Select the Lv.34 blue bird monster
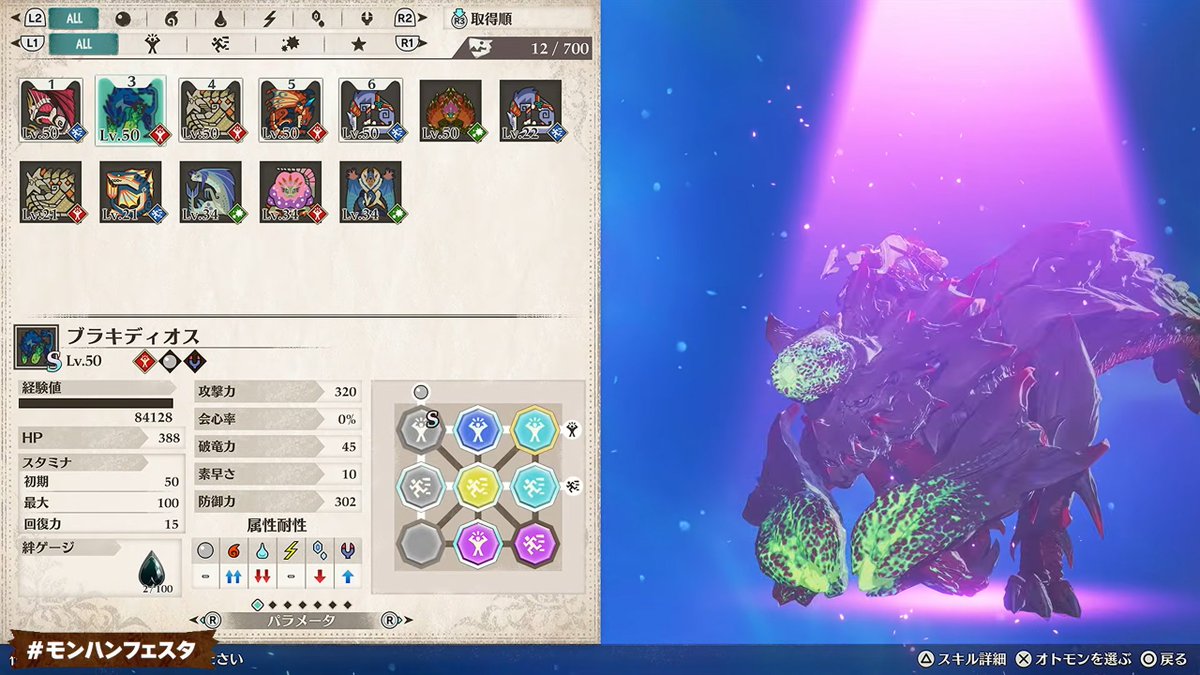Screen dimensions: 1200x675 371,192
